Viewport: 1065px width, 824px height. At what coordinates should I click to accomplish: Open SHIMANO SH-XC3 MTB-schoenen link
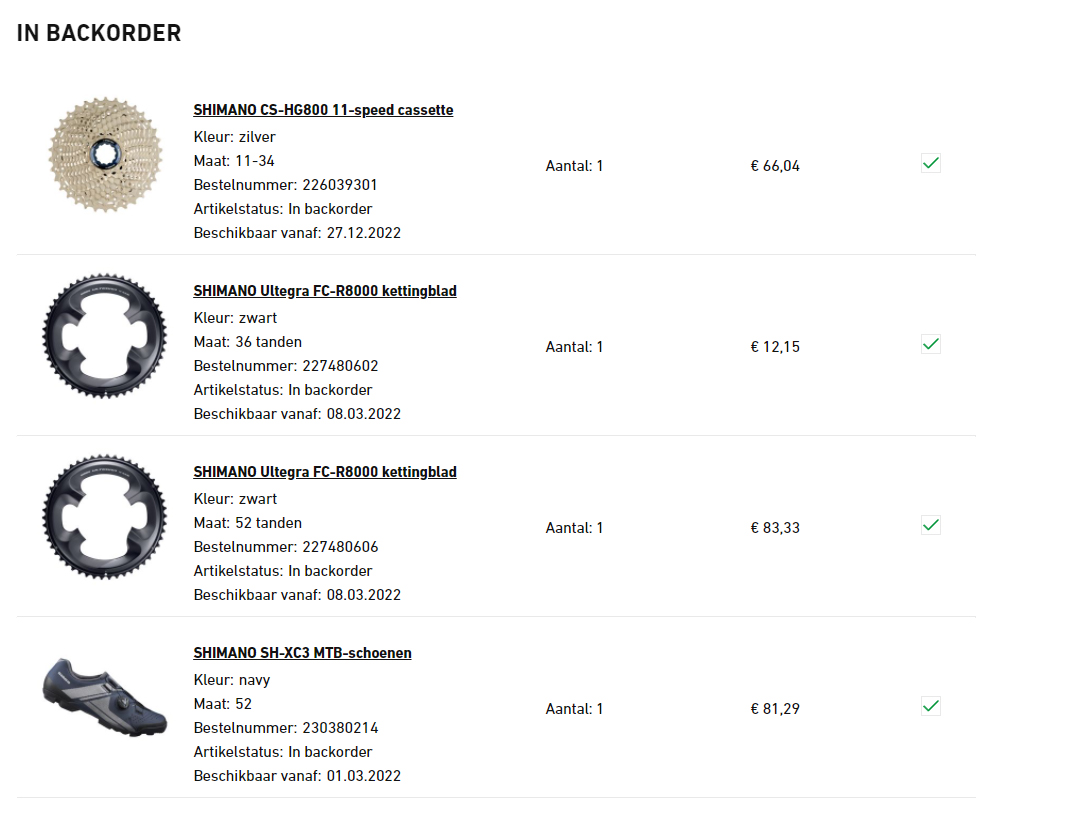302,653
